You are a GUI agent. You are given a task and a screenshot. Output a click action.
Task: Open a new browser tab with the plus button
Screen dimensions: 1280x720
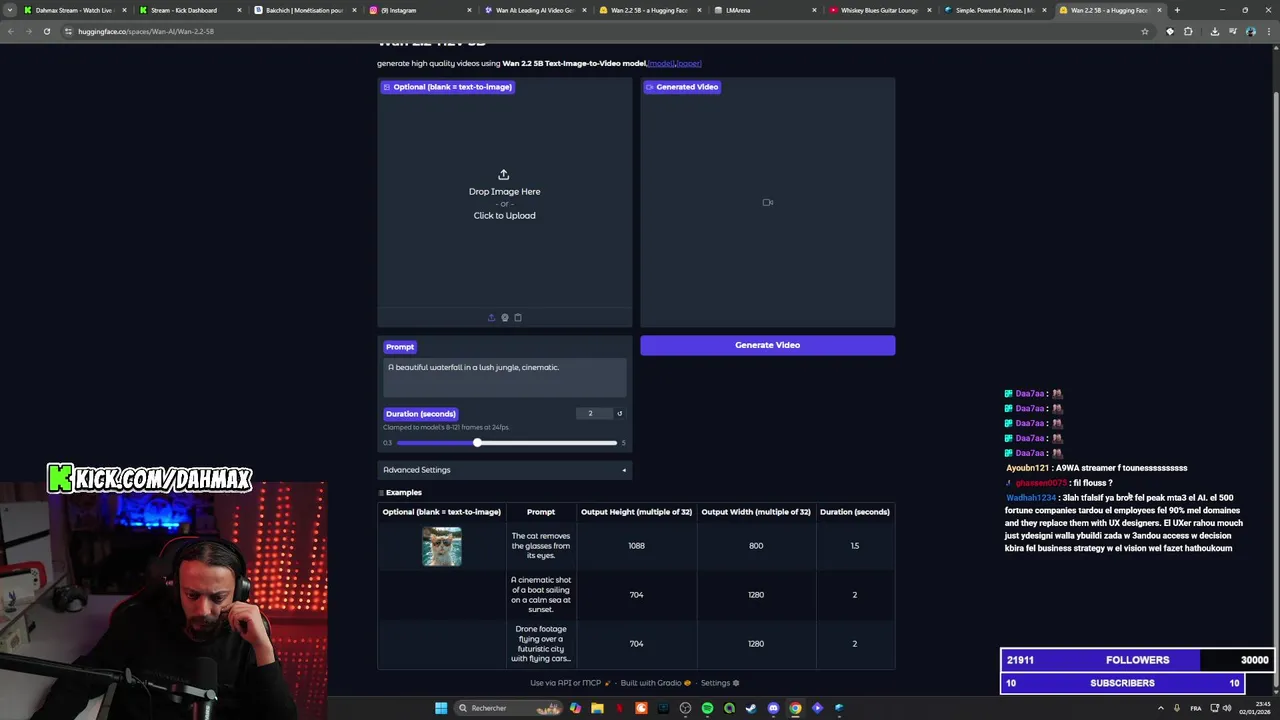click(1177, 10)
